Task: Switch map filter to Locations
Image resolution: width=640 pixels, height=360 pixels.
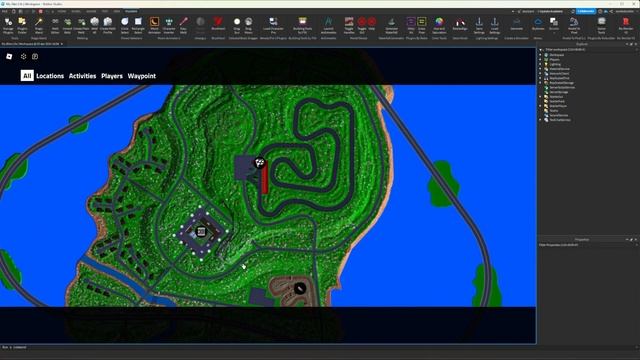Action: point(50,76)
